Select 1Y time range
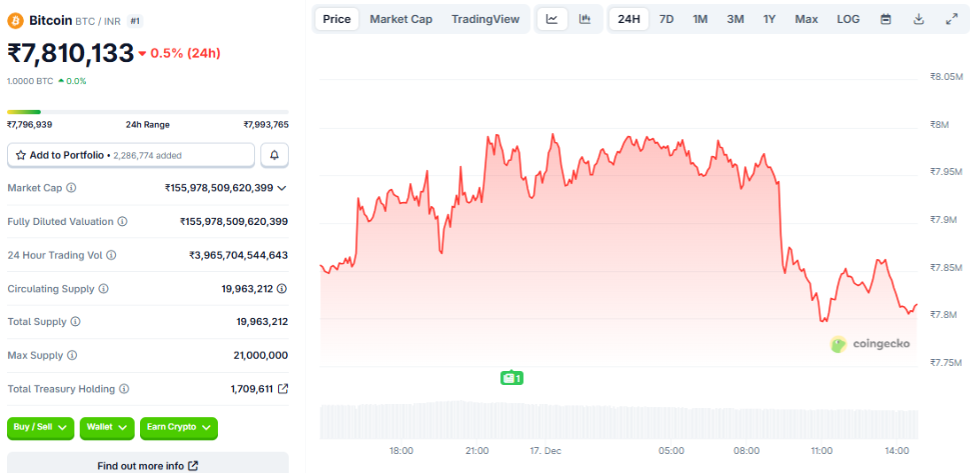 point(769,19)
